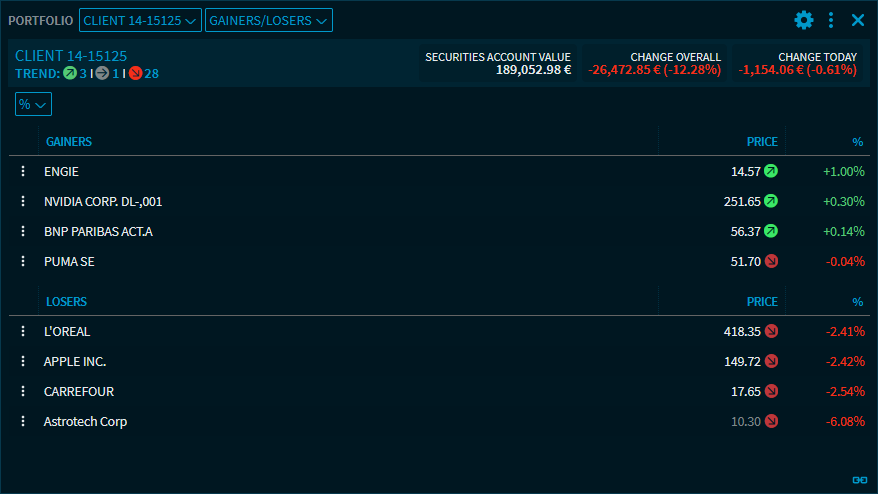Open the widget's vertical dots menu
This screenshot has width=878, height=494.
click(x=831, y=20)
